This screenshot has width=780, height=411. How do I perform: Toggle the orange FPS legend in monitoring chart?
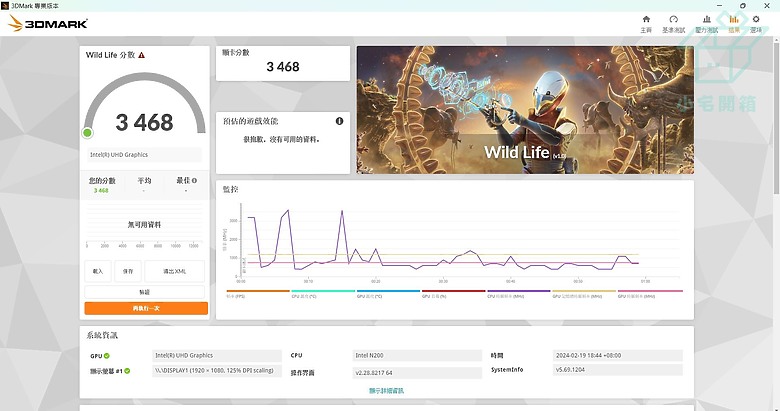tap(258, 294)
